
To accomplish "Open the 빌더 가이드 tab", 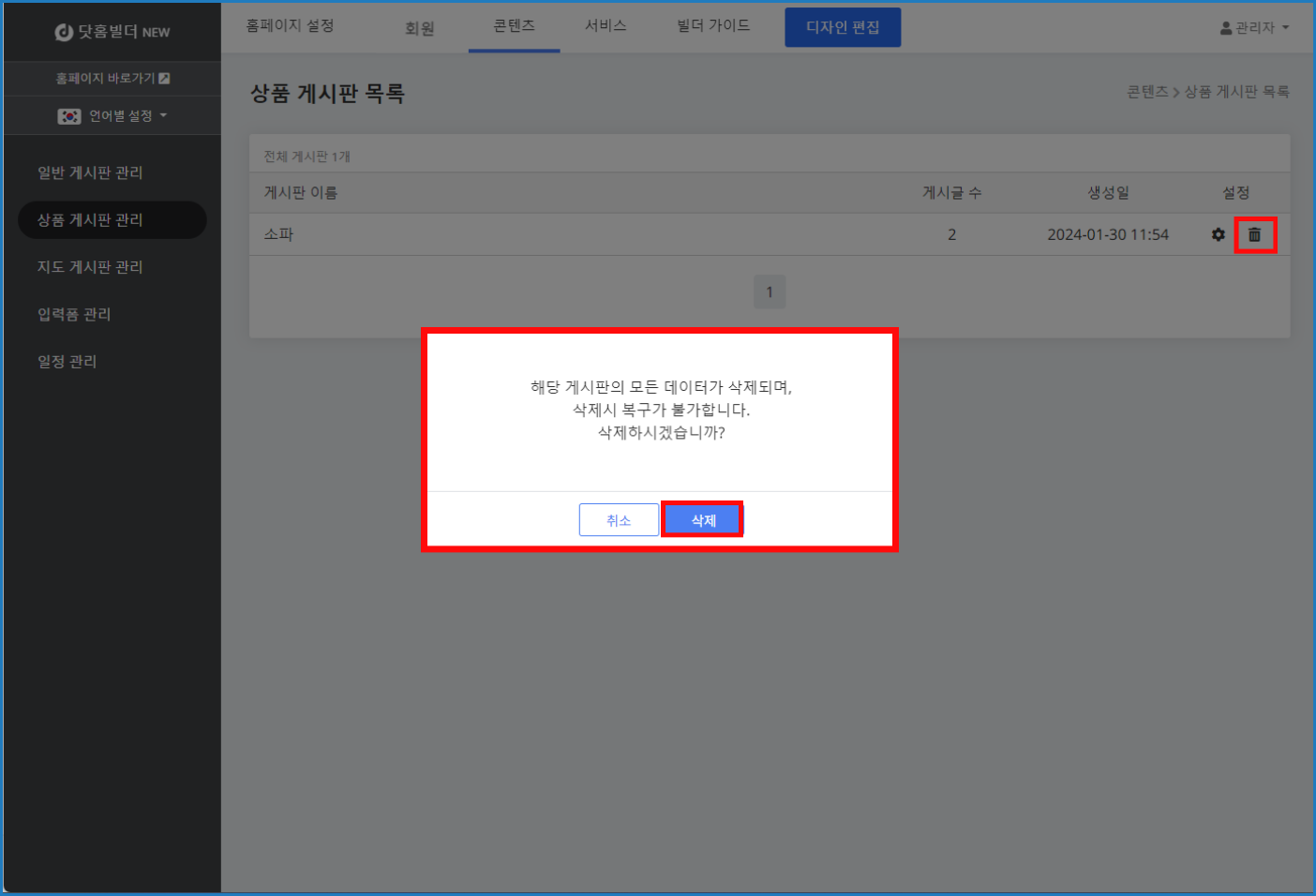I will pyautogui.click(x=713, y=25).
